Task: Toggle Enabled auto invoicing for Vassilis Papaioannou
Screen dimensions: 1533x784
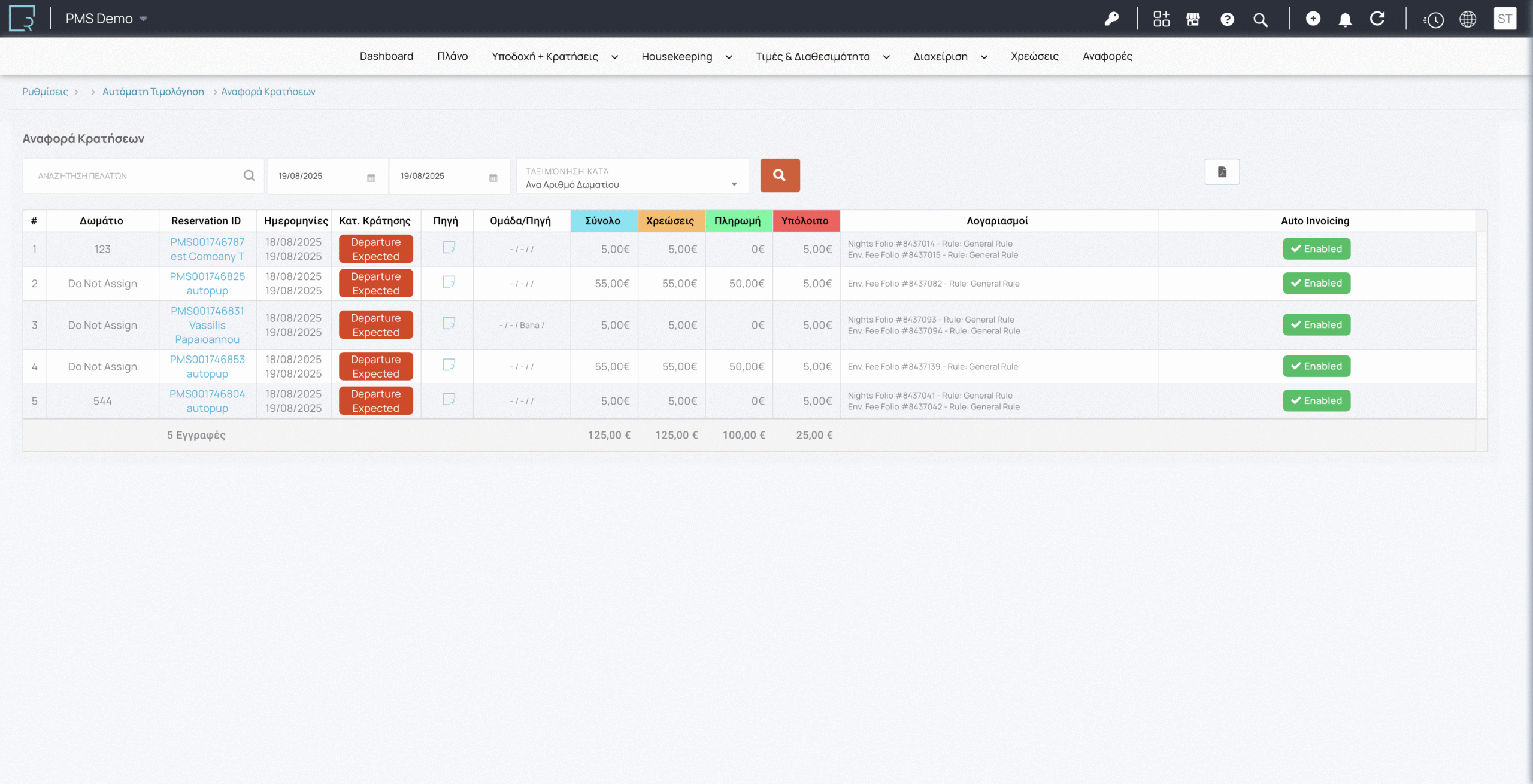Action: 1316,324
